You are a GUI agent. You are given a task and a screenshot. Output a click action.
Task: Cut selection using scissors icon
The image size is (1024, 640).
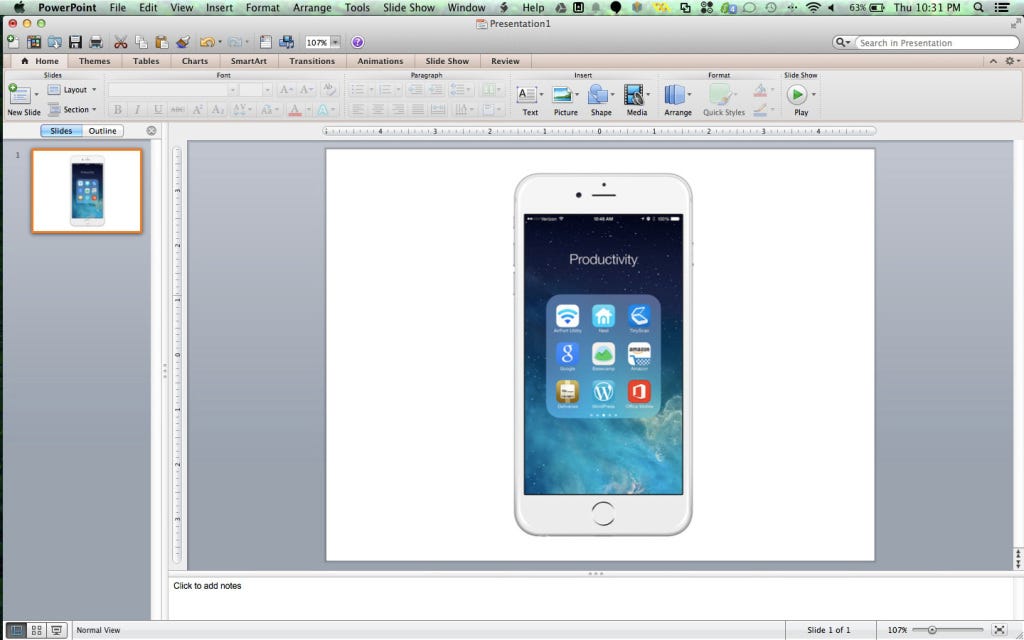[120, 42]
